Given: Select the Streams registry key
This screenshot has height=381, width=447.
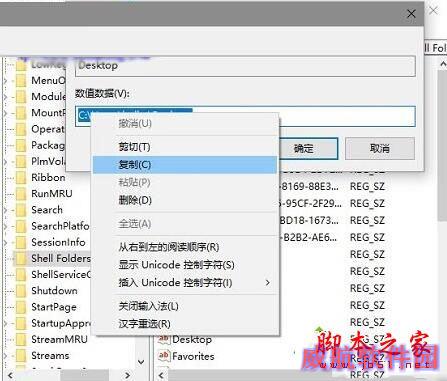Looking at the screenshot, I should click(50, 356).
